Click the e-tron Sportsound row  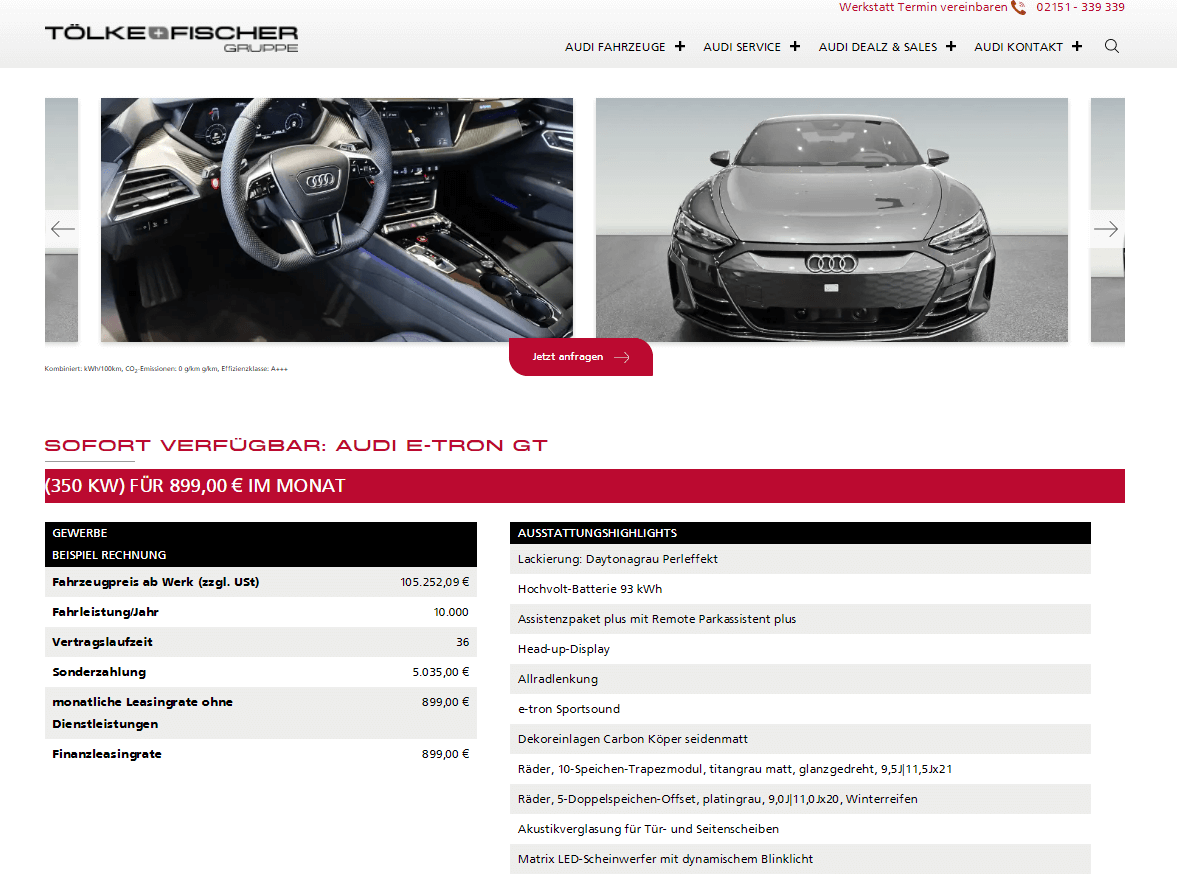click(800, 709)
